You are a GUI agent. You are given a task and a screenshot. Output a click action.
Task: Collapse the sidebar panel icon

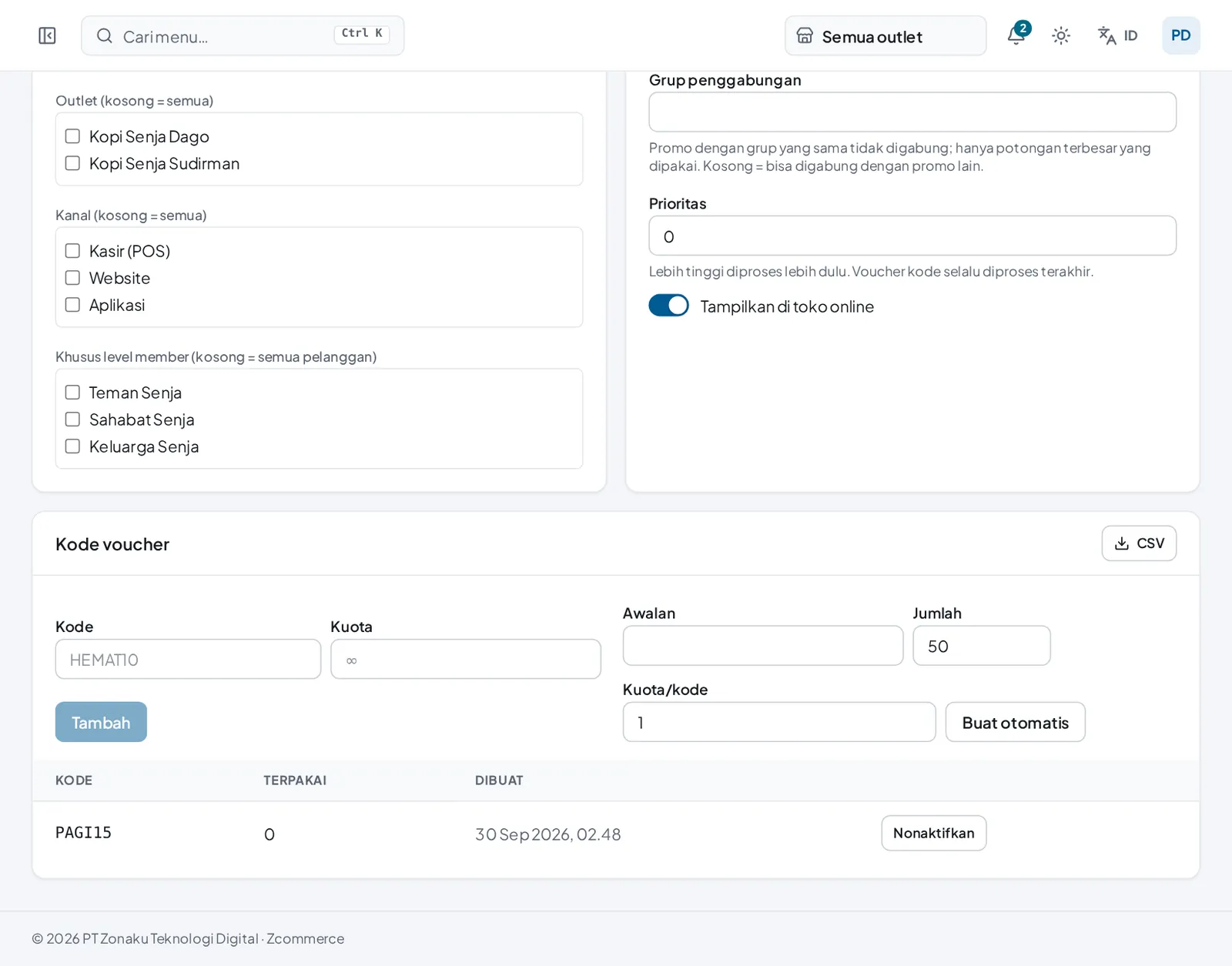point(47,35)
